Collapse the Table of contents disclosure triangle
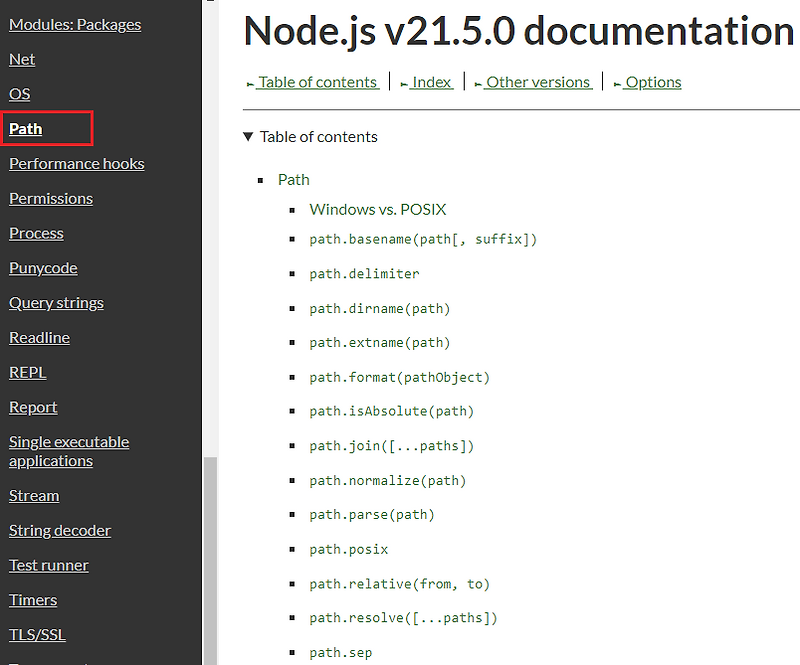 pyautogui.click(x=248, y=137)
